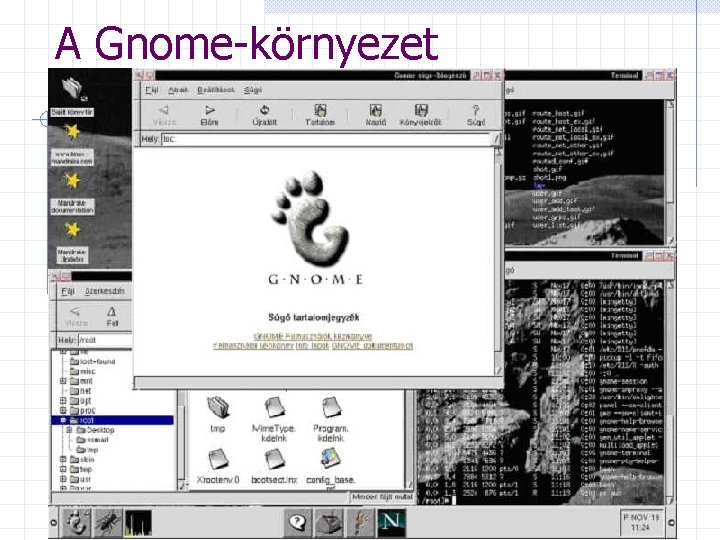Viewport: 720px width, 540px height.
Task: Collapse the selected root folder node
Action: (63, 420)
